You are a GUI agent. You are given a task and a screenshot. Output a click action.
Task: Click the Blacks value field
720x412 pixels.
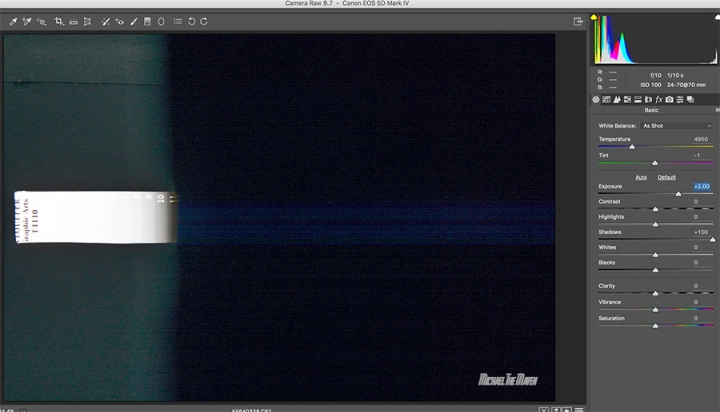696,263
